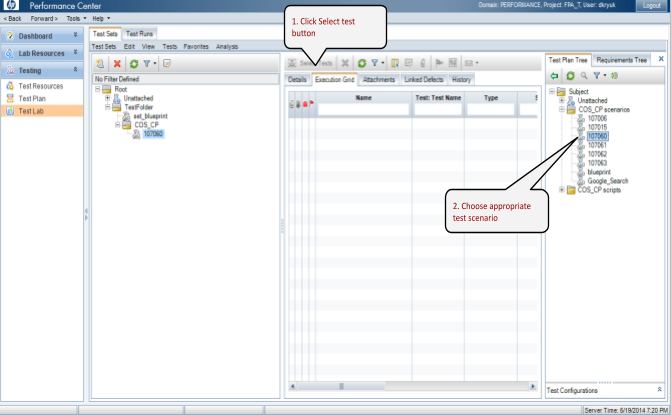Open filter dropdown arrow in test sets toolbar

(x=155, y=63)
